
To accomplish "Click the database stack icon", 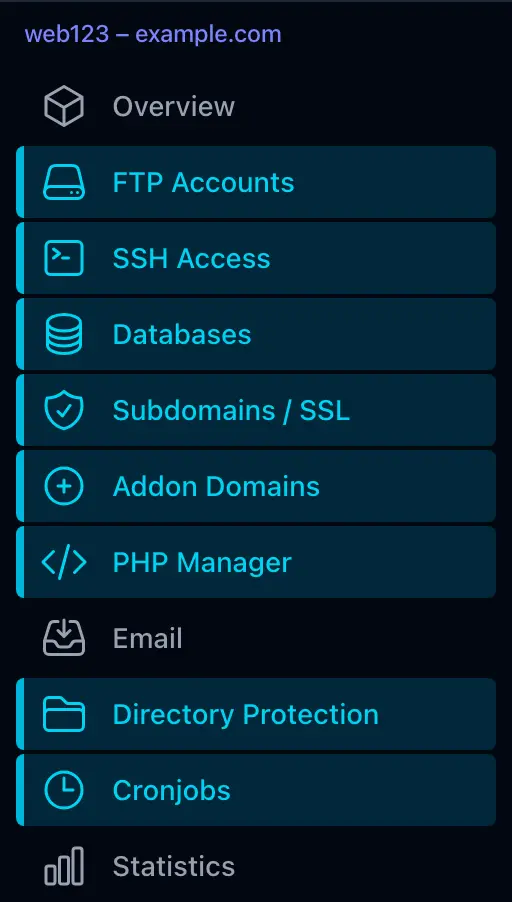I will (x=64, y=334).
